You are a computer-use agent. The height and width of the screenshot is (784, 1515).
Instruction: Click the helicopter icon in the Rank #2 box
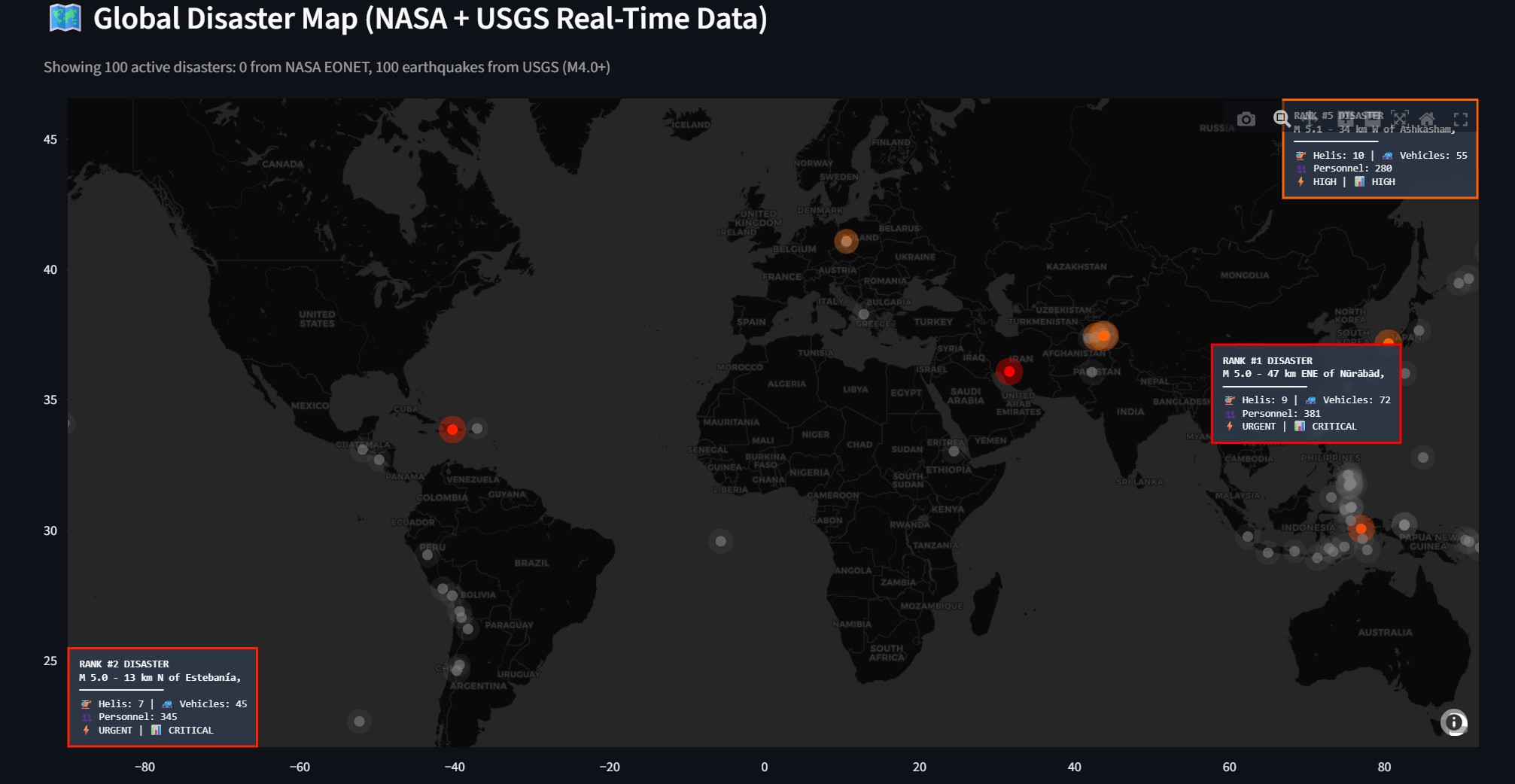click(86, 704)
